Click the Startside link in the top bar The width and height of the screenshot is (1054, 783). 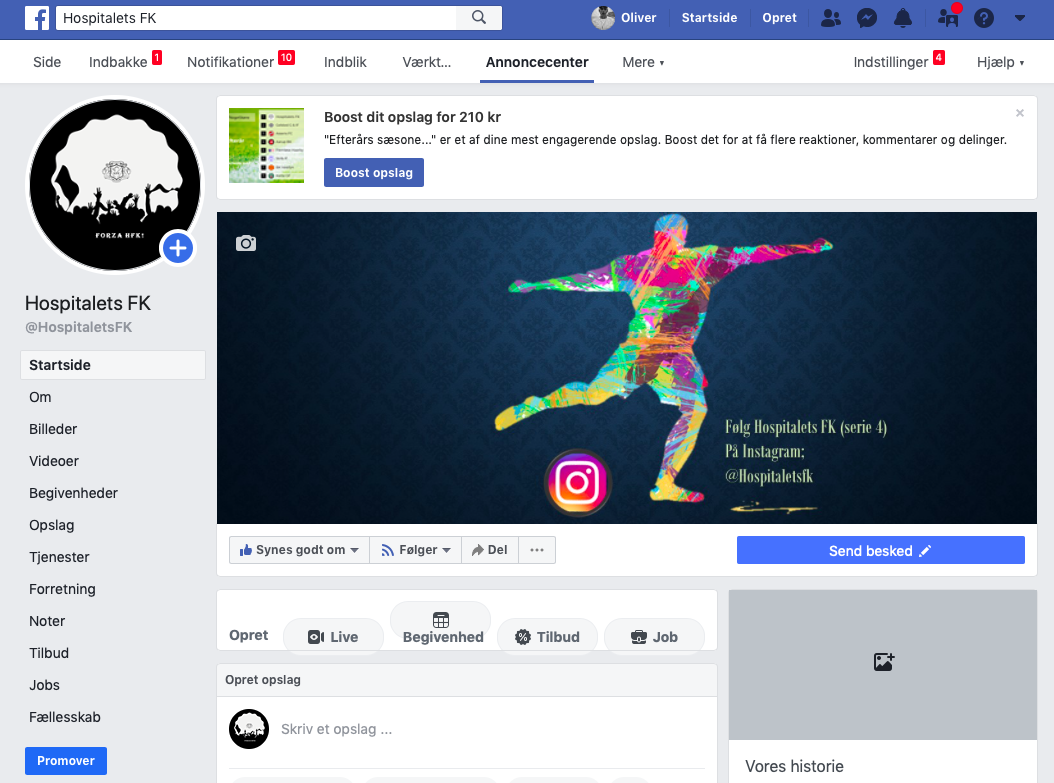coord(709,18)
